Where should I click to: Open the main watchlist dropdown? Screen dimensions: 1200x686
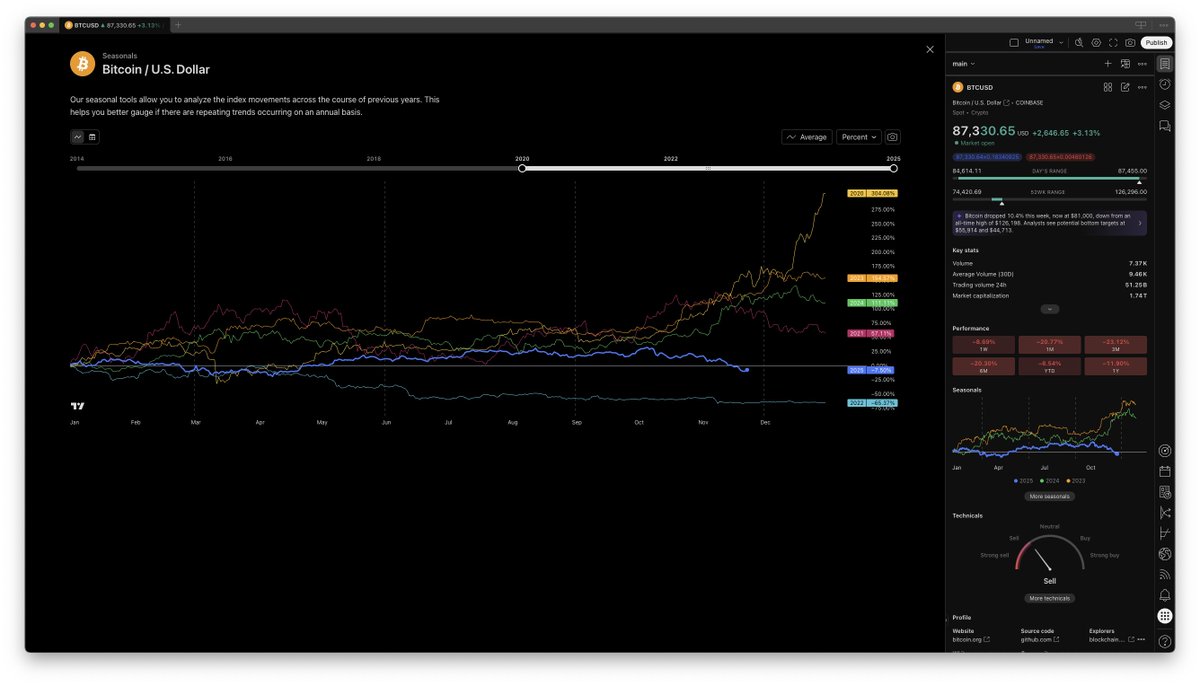pyautogui.click(x=964, y=64)
